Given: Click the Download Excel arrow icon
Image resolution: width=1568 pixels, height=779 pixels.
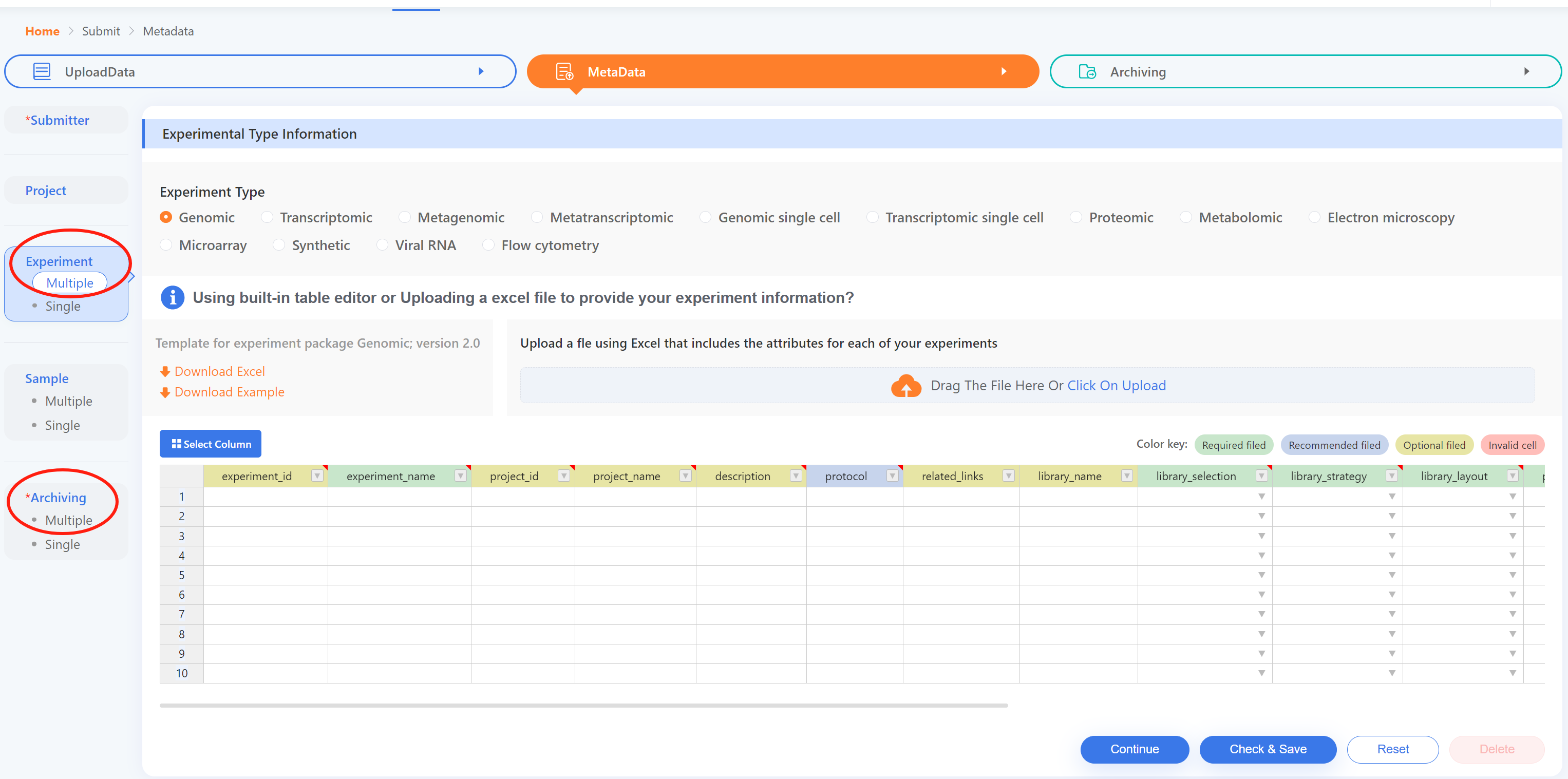Looking at the screenshot, I should point(165,371).
